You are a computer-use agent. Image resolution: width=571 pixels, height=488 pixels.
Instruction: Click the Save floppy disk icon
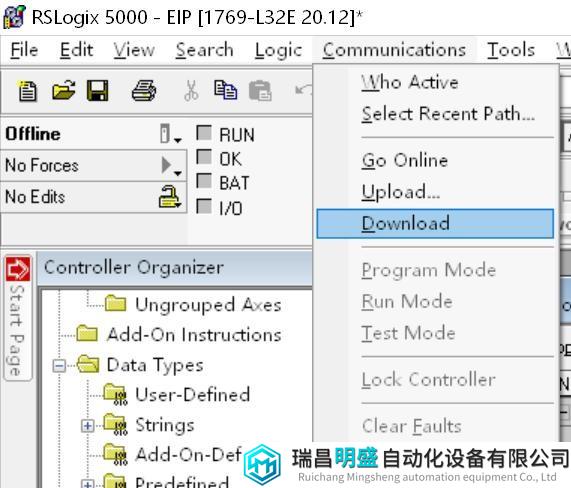(x=98, y=90)
